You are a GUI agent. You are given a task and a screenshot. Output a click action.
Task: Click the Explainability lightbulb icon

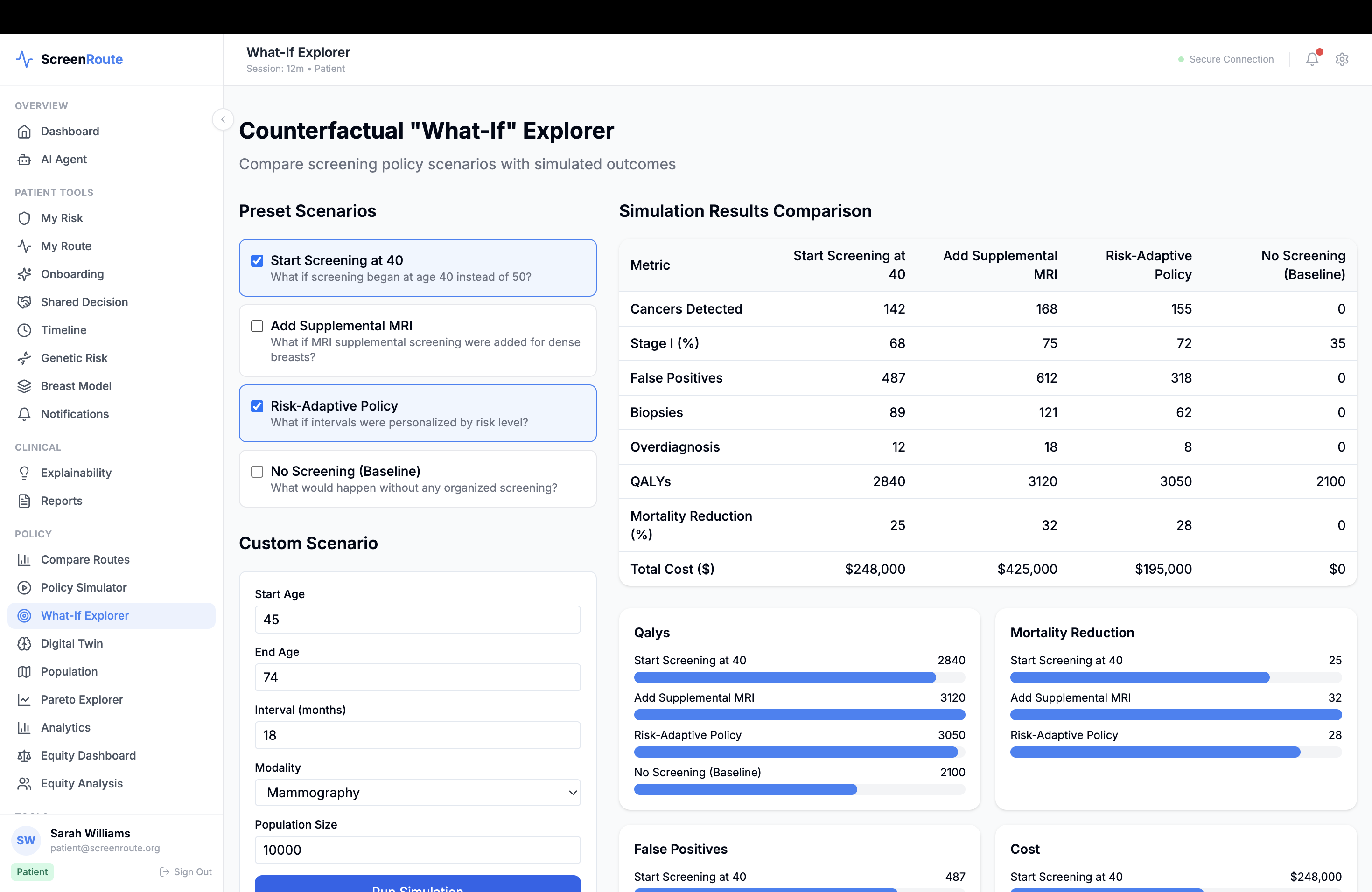24,473
